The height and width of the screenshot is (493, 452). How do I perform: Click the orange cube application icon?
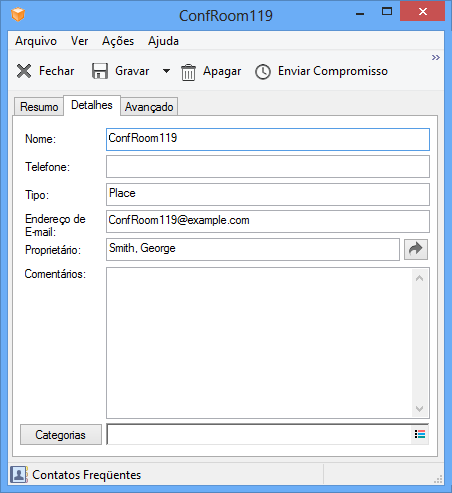[x=18, y=15]
